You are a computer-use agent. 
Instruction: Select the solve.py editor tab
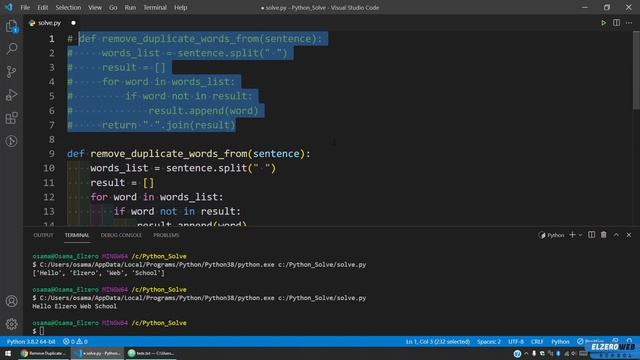tap(49, 23)
